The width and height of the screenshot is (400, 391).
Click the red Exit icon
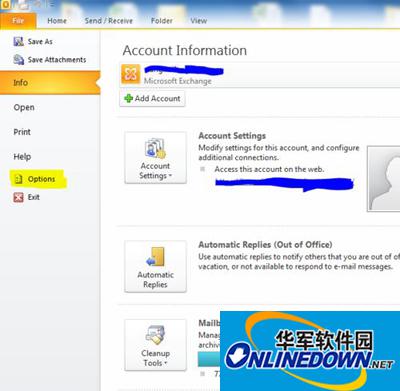click(18, 197)
